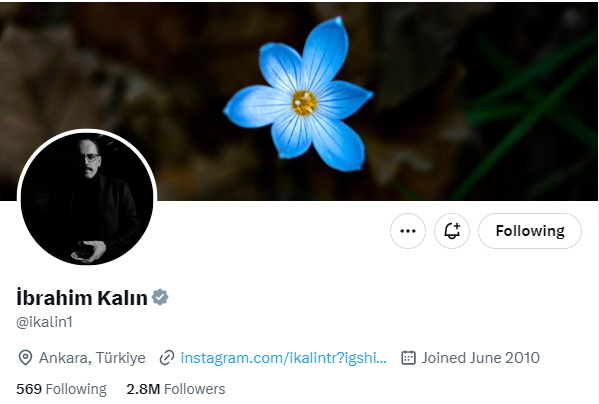This screenshot has width=599, height=404.
Task: Turn on notifications with the bell icon
Action: click(452, 231)
